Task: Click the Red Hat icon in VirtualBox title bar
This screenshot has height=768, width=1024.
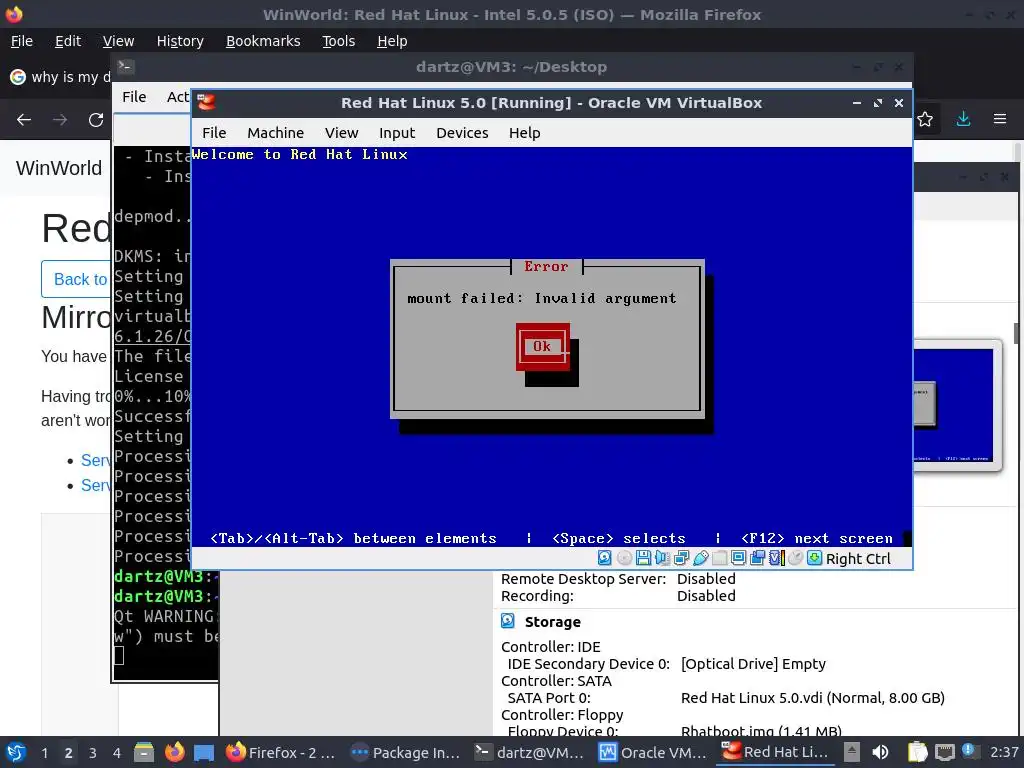Action: [206, 103]
